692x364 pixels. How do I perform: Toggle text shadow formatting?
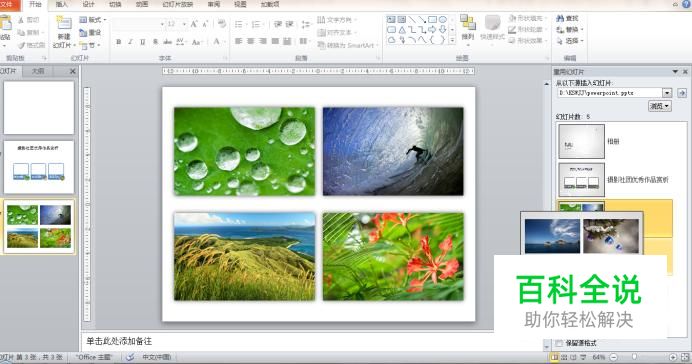[155, 42]
